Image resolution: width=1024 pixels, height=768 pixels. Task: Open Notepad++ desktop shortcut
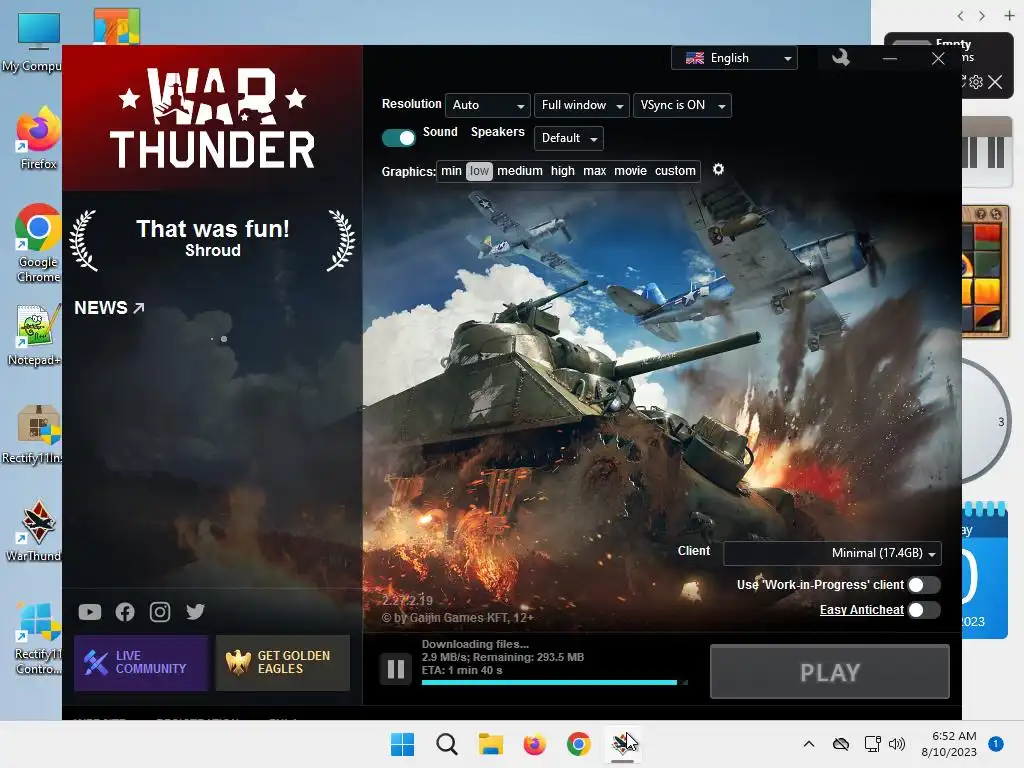[x=36, y=335]
